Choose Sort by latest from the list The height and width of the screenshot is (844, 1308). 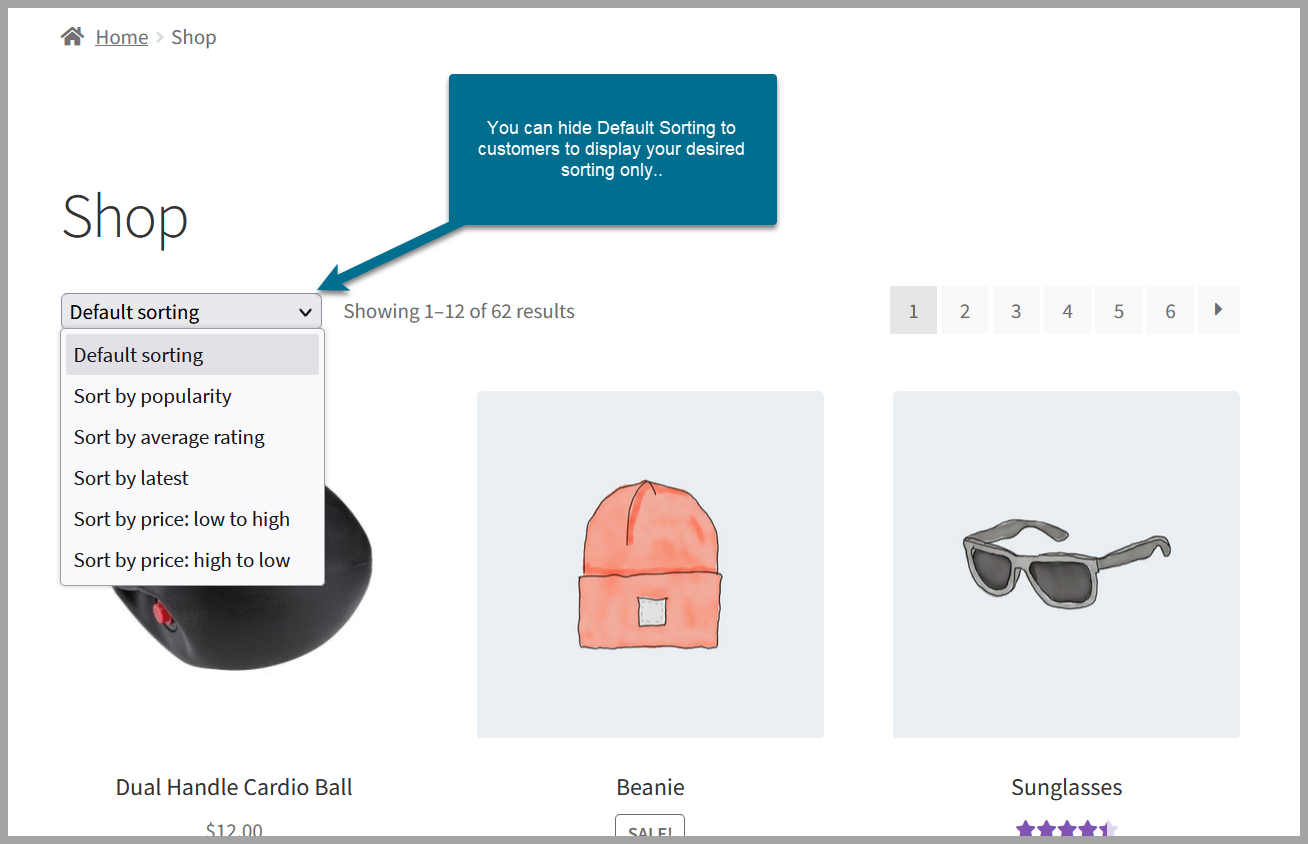[130, 478]
